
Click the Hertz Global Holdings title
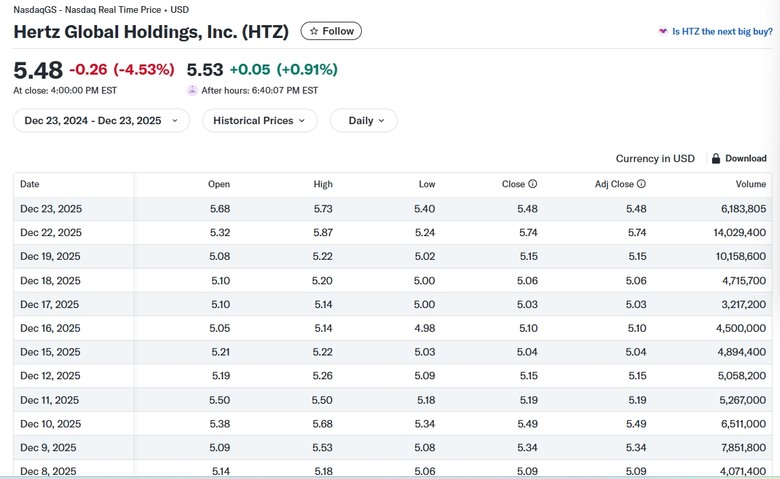[x=151, y=31]
